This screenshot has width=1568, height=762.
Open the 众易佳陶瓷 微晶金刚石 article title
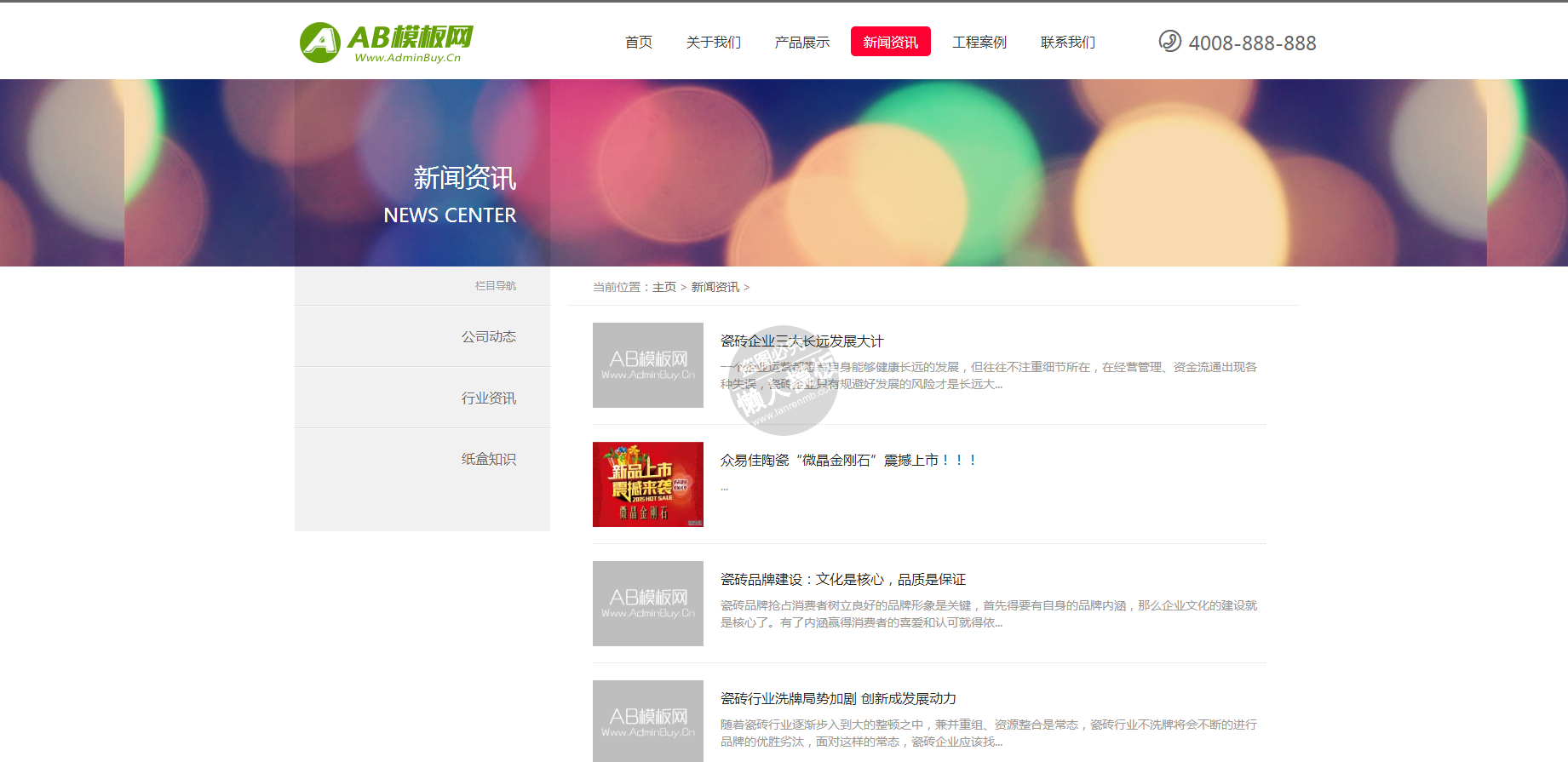click(x=847, y=460)
